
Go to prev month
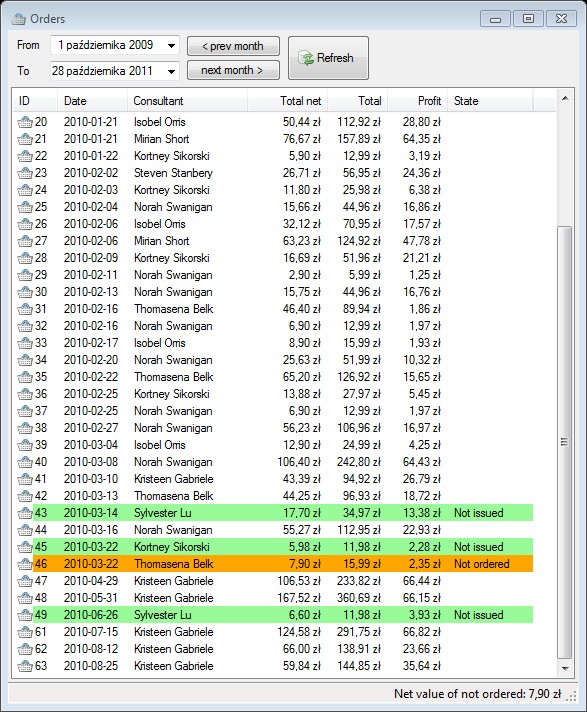[233, 46]
